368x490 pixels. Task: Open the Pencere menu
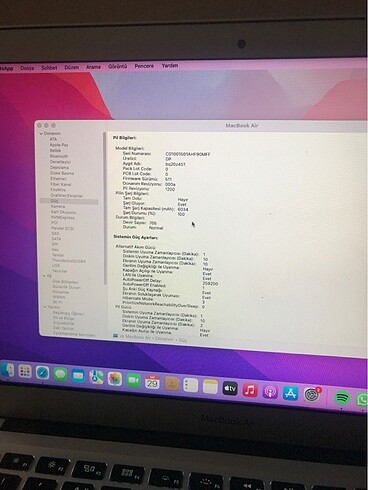144,66
